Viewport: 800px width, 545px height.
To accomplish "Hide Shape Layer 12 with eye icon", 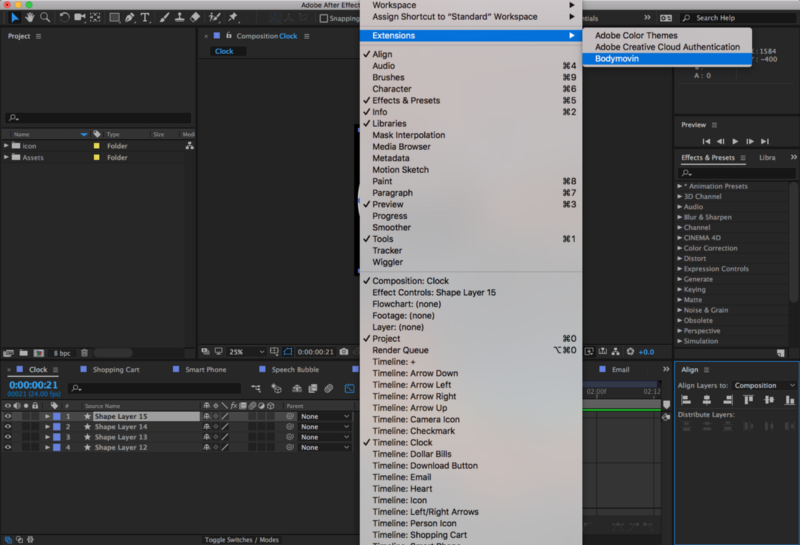I will point(8,447).
